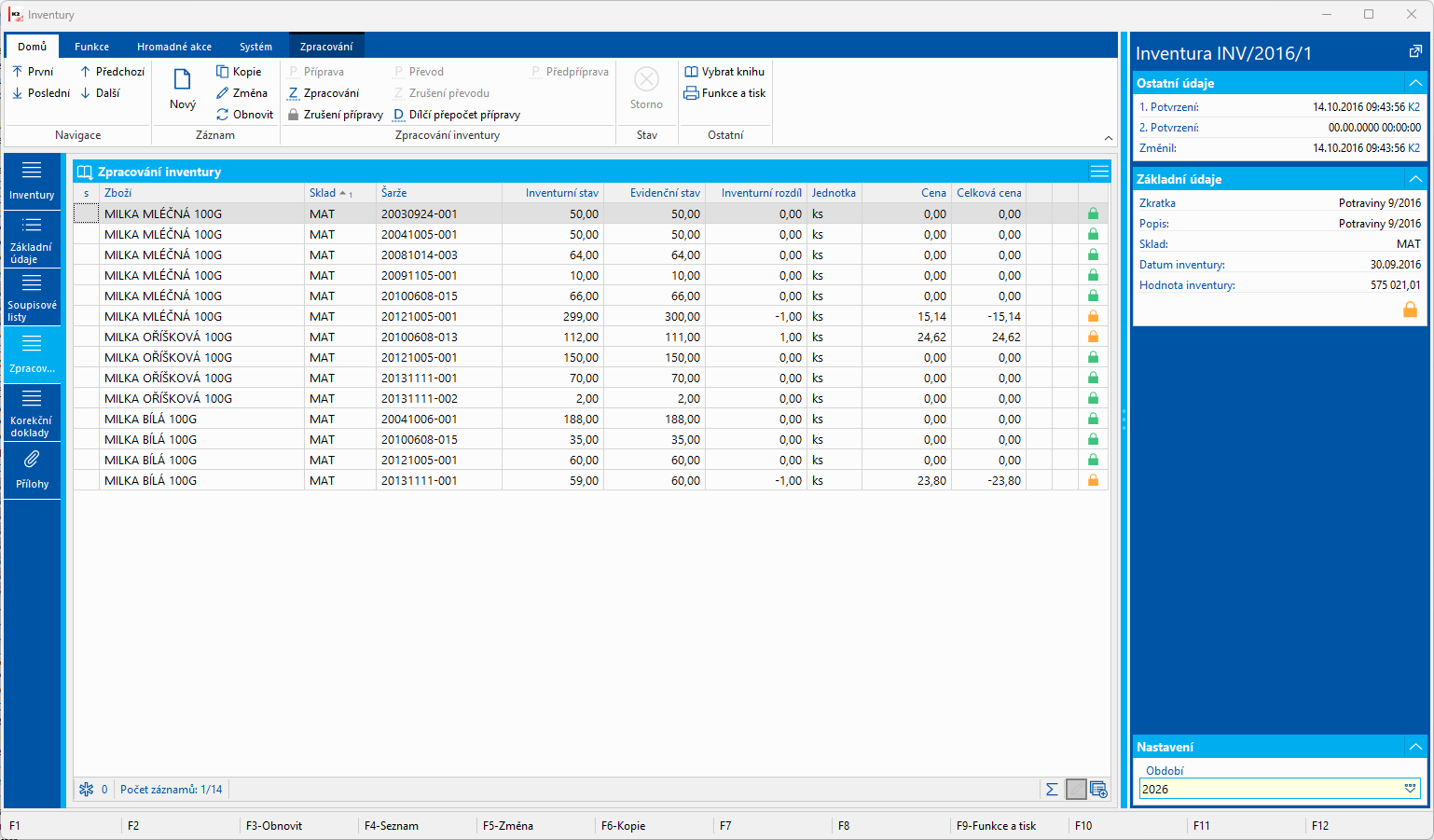This screenshot has height=840, width=1434.
Task: Click the K2 link next to Změnil
Action: click(1413, 148)
